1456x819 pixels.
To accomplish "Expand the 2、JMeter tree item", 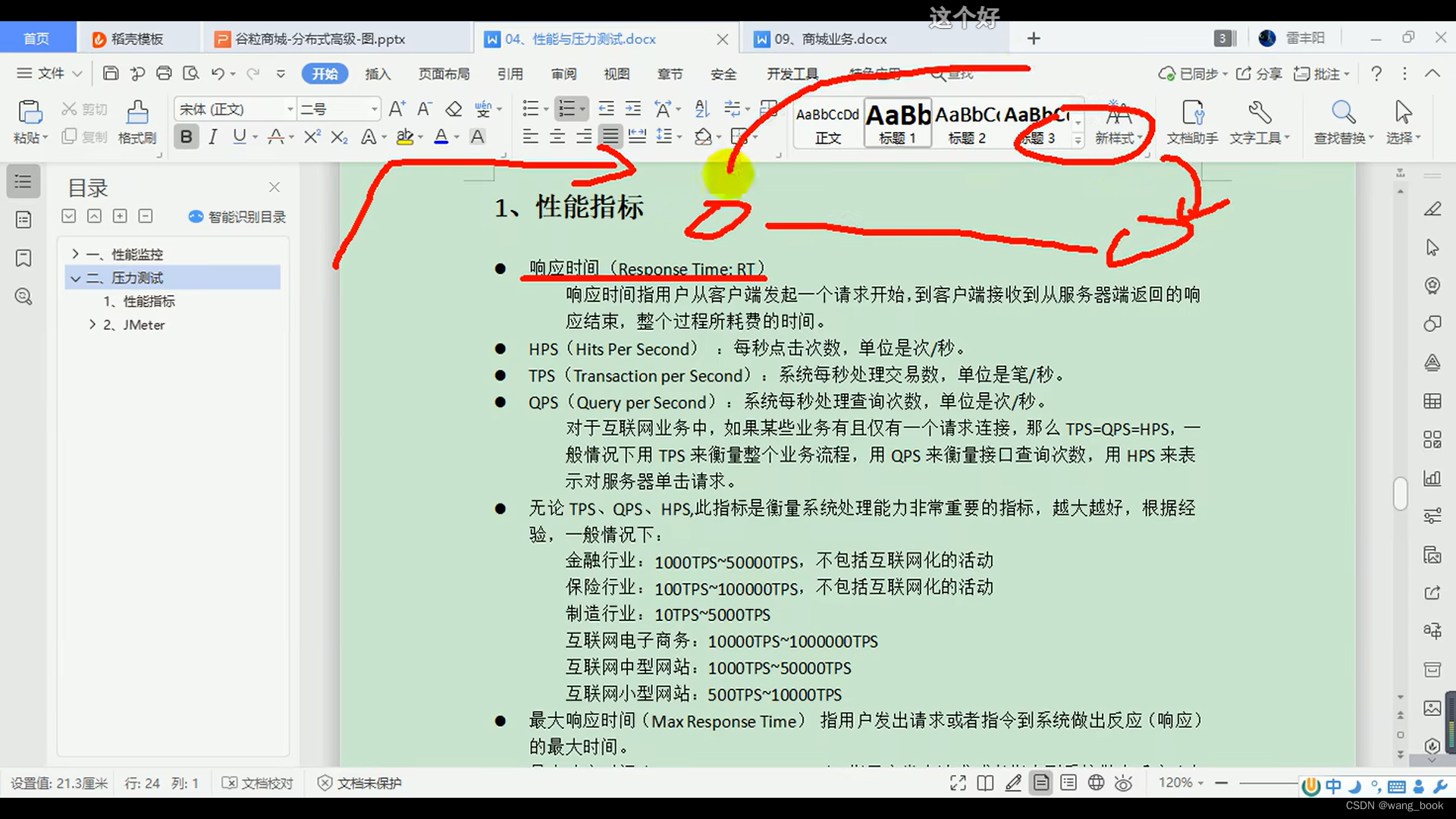I will coord(92,324).
